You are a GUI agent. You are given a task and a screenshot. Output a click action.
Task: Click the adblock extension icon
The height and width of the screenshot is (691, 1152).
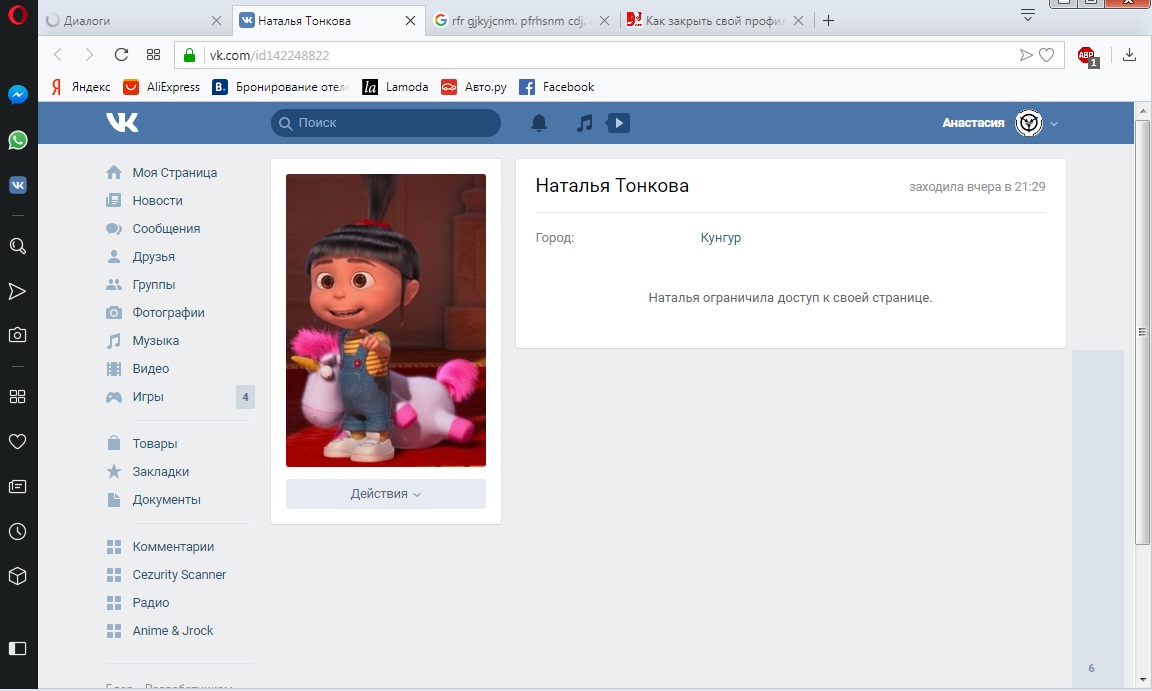[1086, 55]
